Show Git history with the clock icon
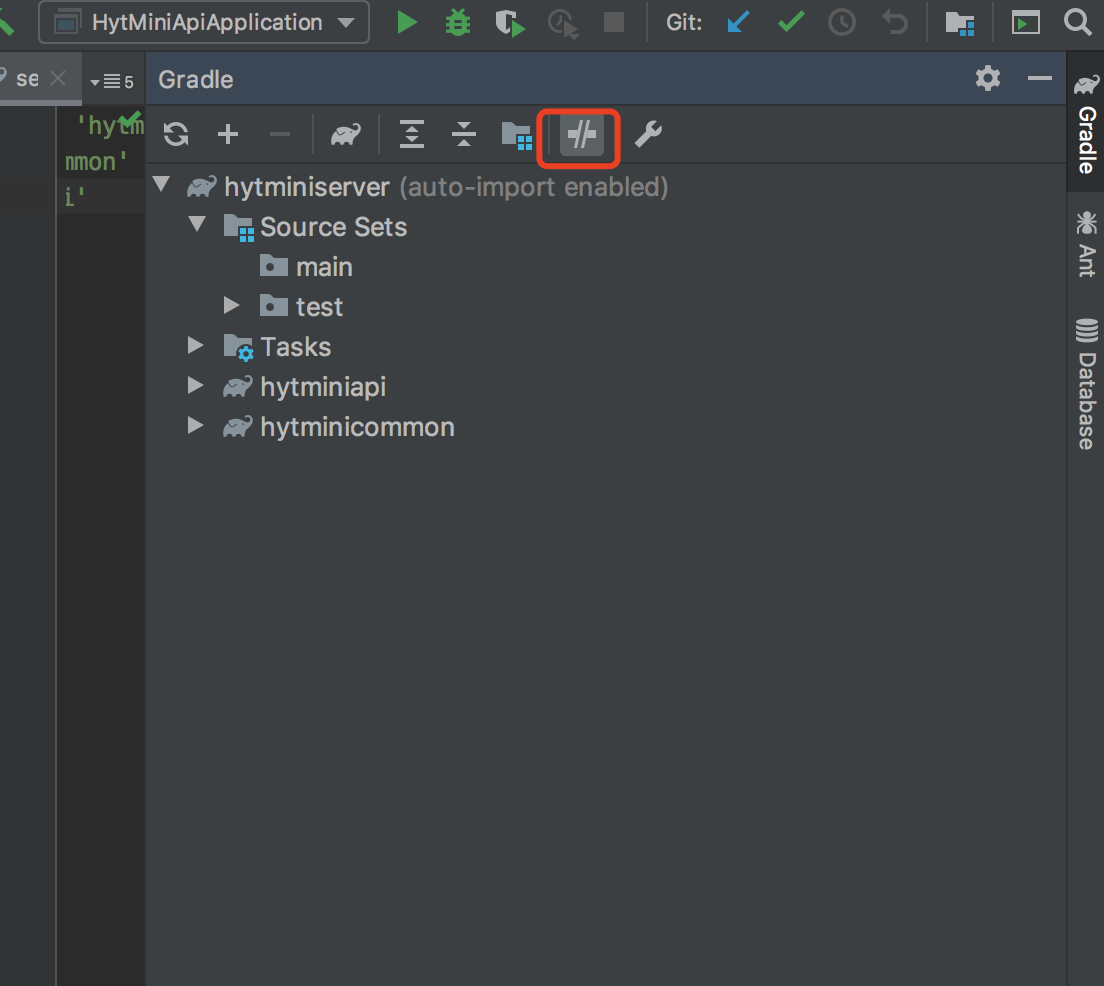 point(842,23)
